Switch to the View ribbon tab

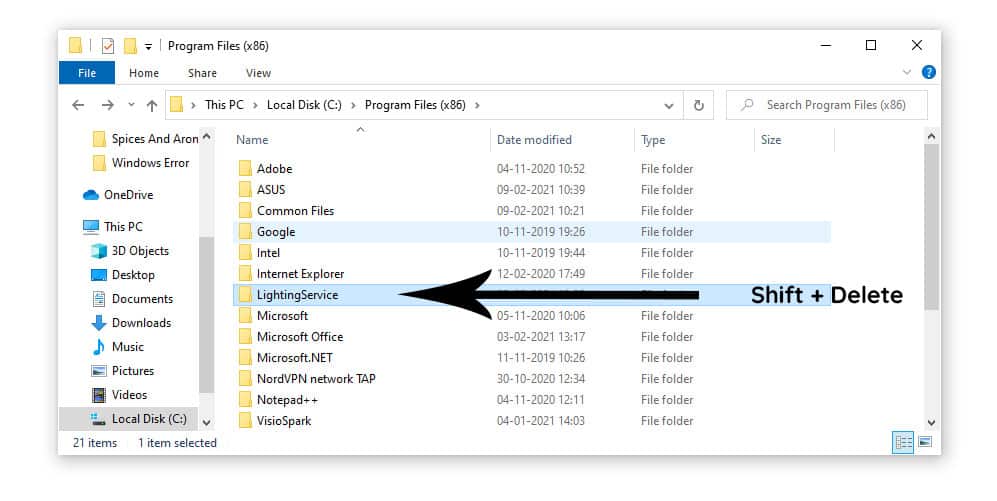tap(258, 73)
